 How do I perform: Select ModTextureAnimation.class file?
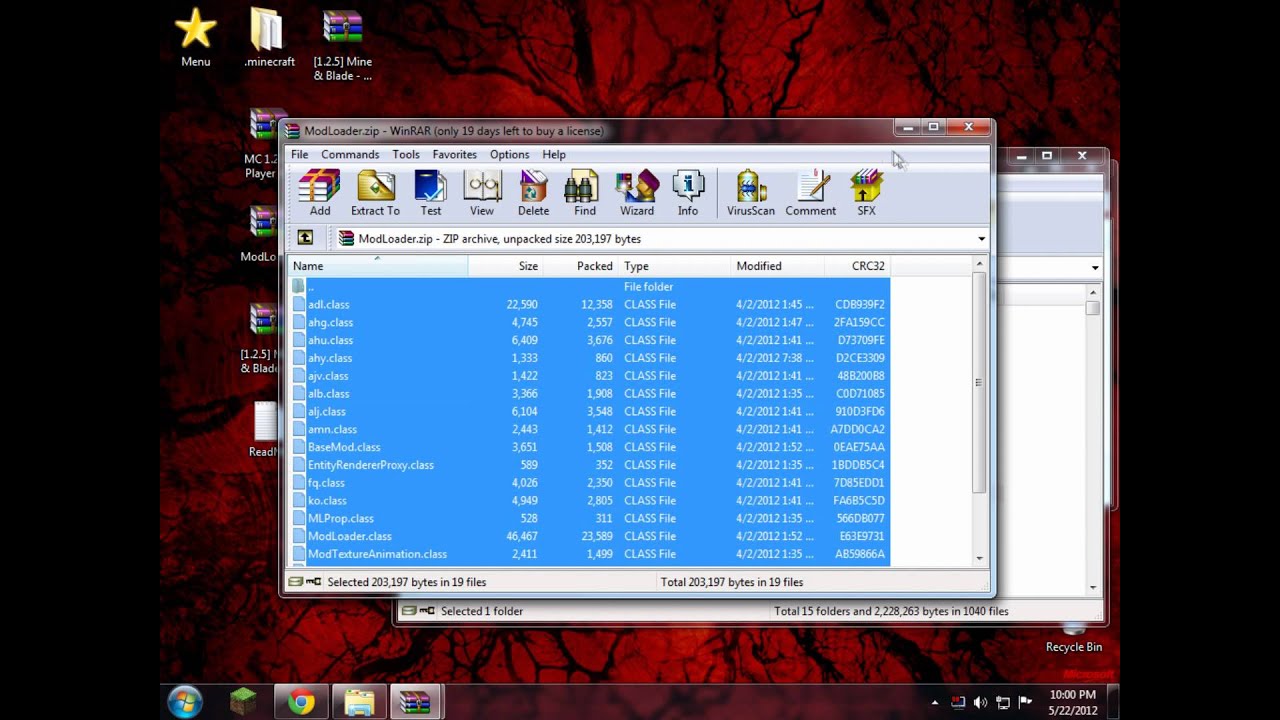(x=589, y=554)
